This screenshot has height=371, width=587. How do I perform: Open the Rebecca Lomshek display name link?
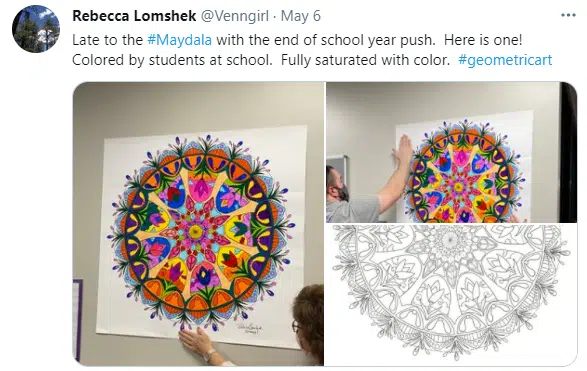(134, 16)
